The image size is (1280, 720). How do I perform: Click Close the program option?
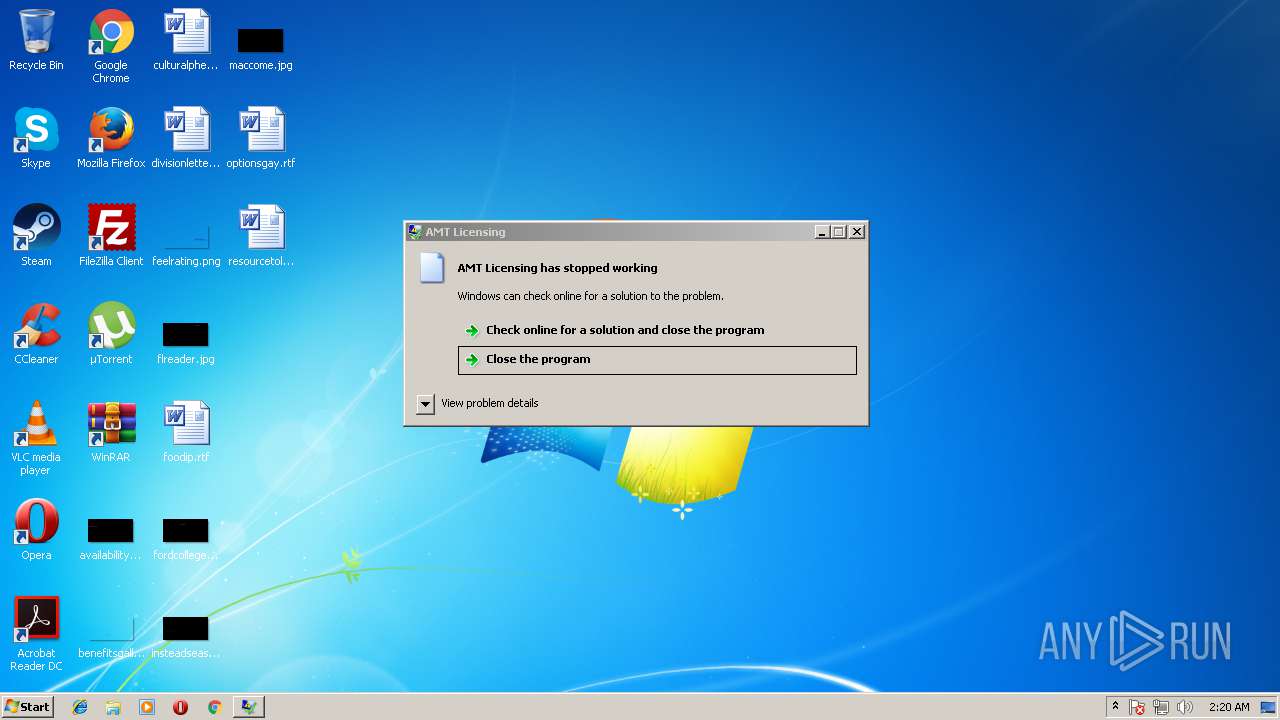657,360
